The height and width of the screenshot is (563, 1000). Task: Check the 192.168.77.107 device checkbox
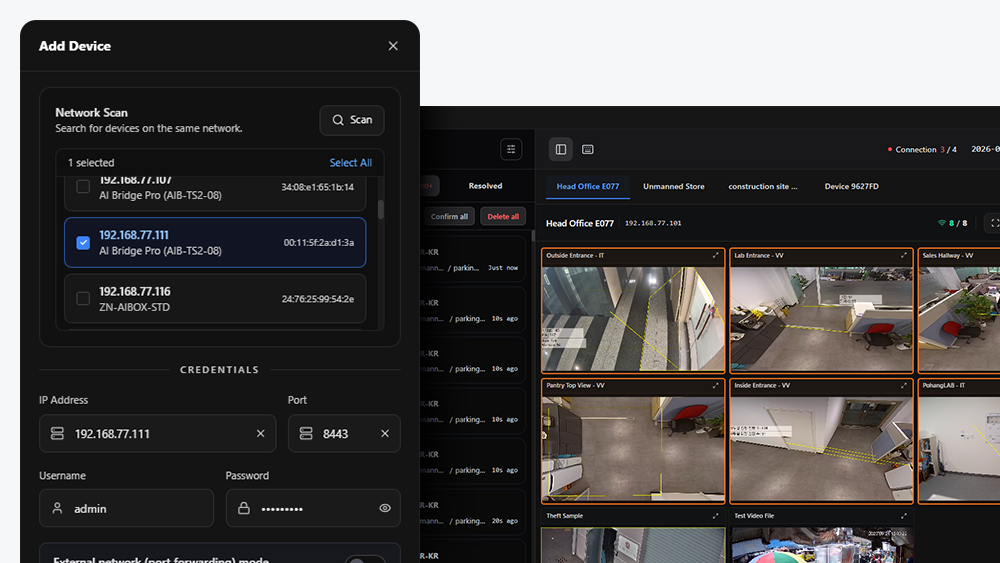tap(83, 187)
